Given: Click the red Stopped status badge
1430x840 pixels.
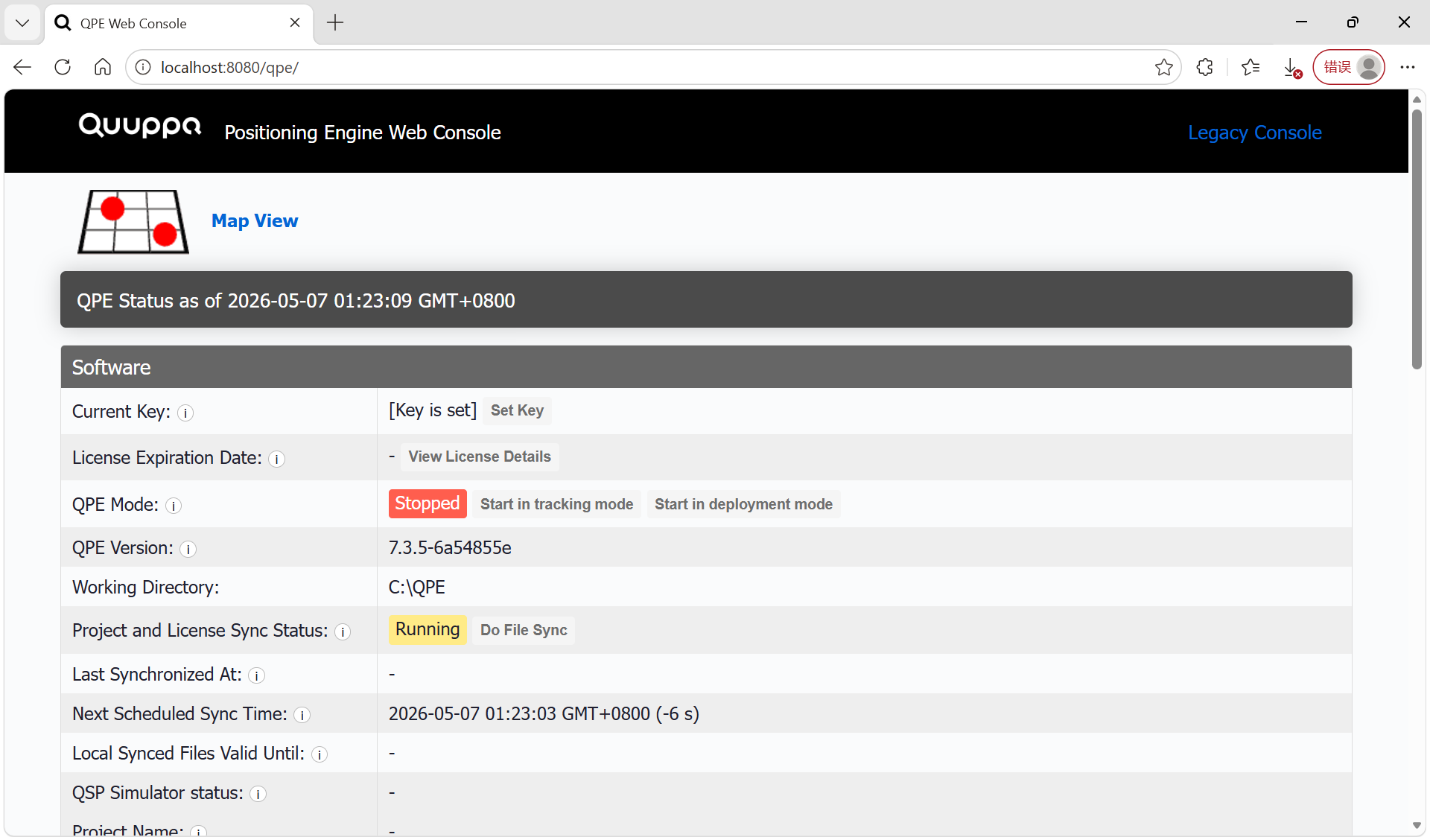Looking at the screenshot, I should pos(428,503).
